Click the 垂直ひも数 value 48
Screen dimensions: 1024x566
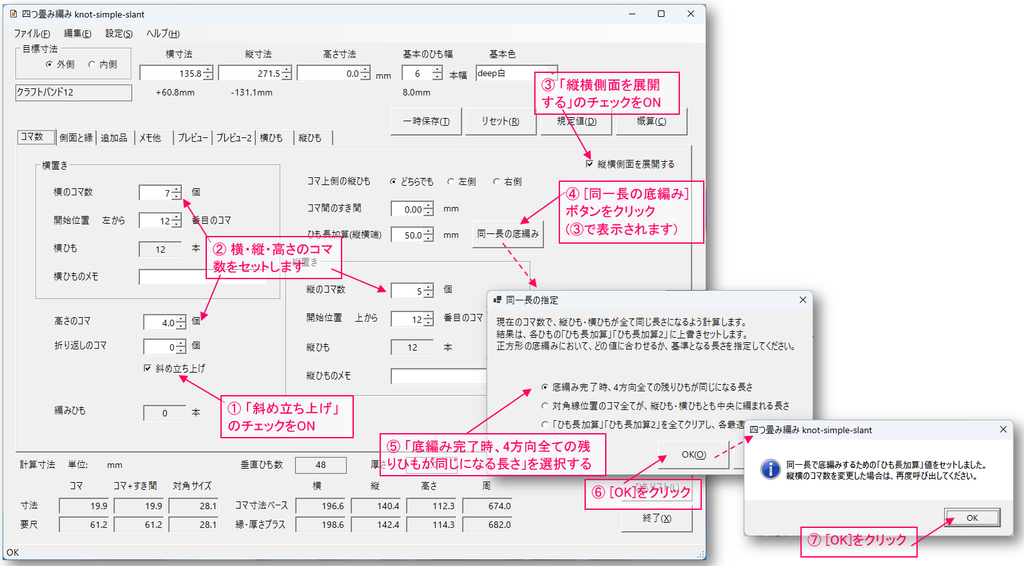pyautogui.click(x=321, y=465)
